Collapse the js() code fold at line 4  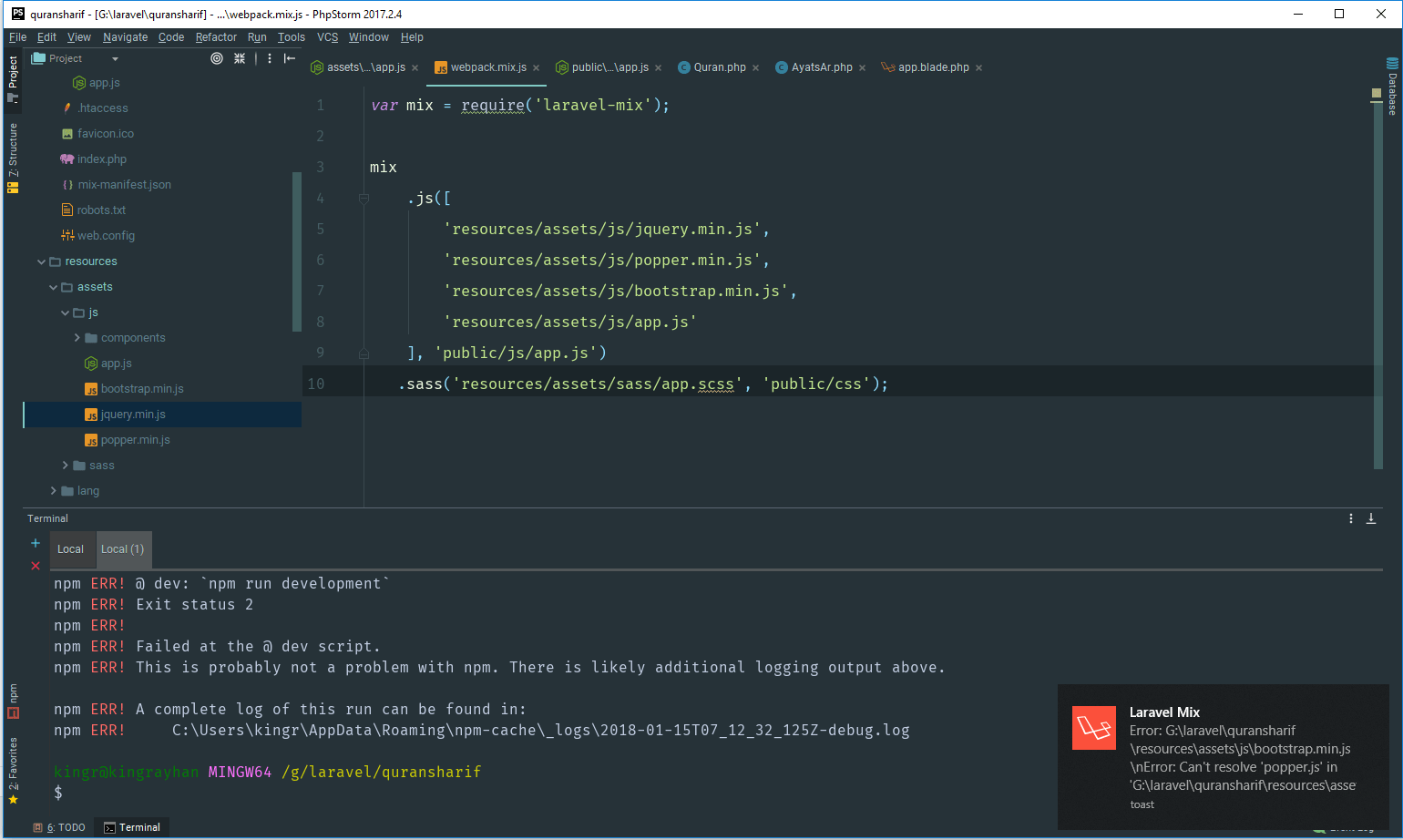364,198
